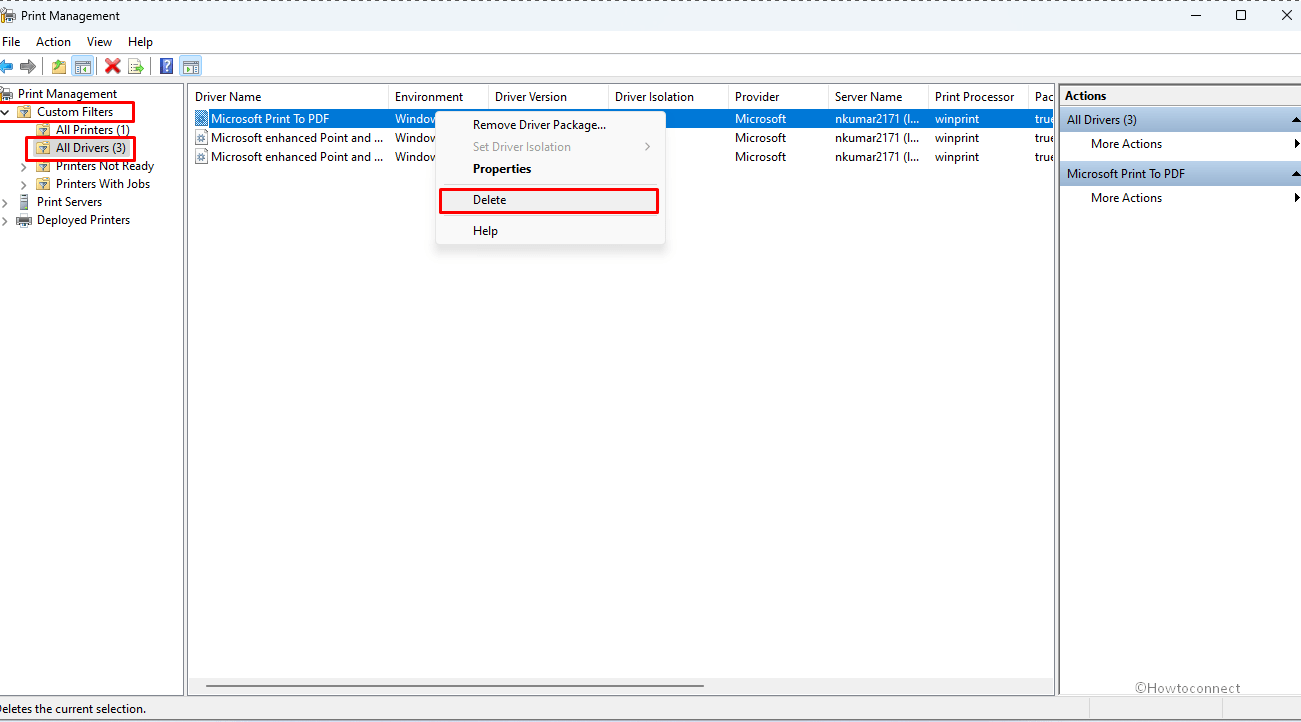The height and width of the screenshot is (722, 1301).
Task: Expand the Deployed Printers node
Action: click(x=5, y=220)
